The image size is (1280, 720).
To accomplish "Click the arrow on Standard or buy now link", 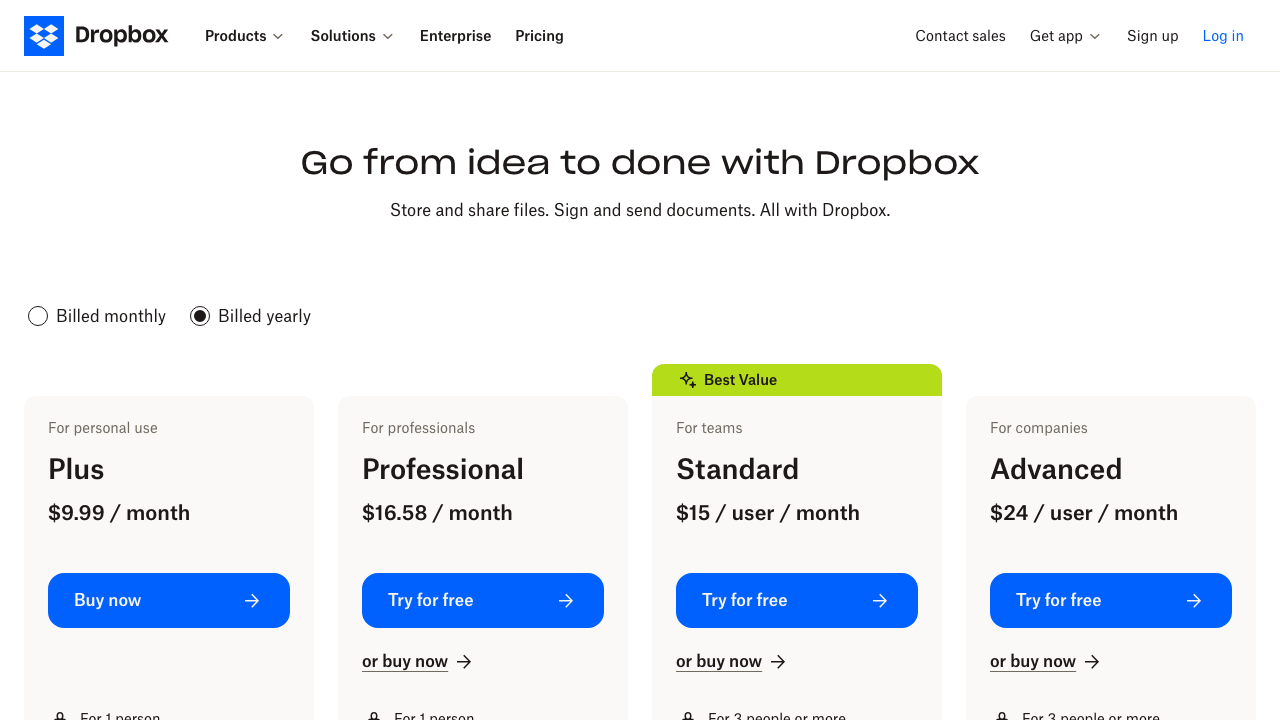I will 778,661.
